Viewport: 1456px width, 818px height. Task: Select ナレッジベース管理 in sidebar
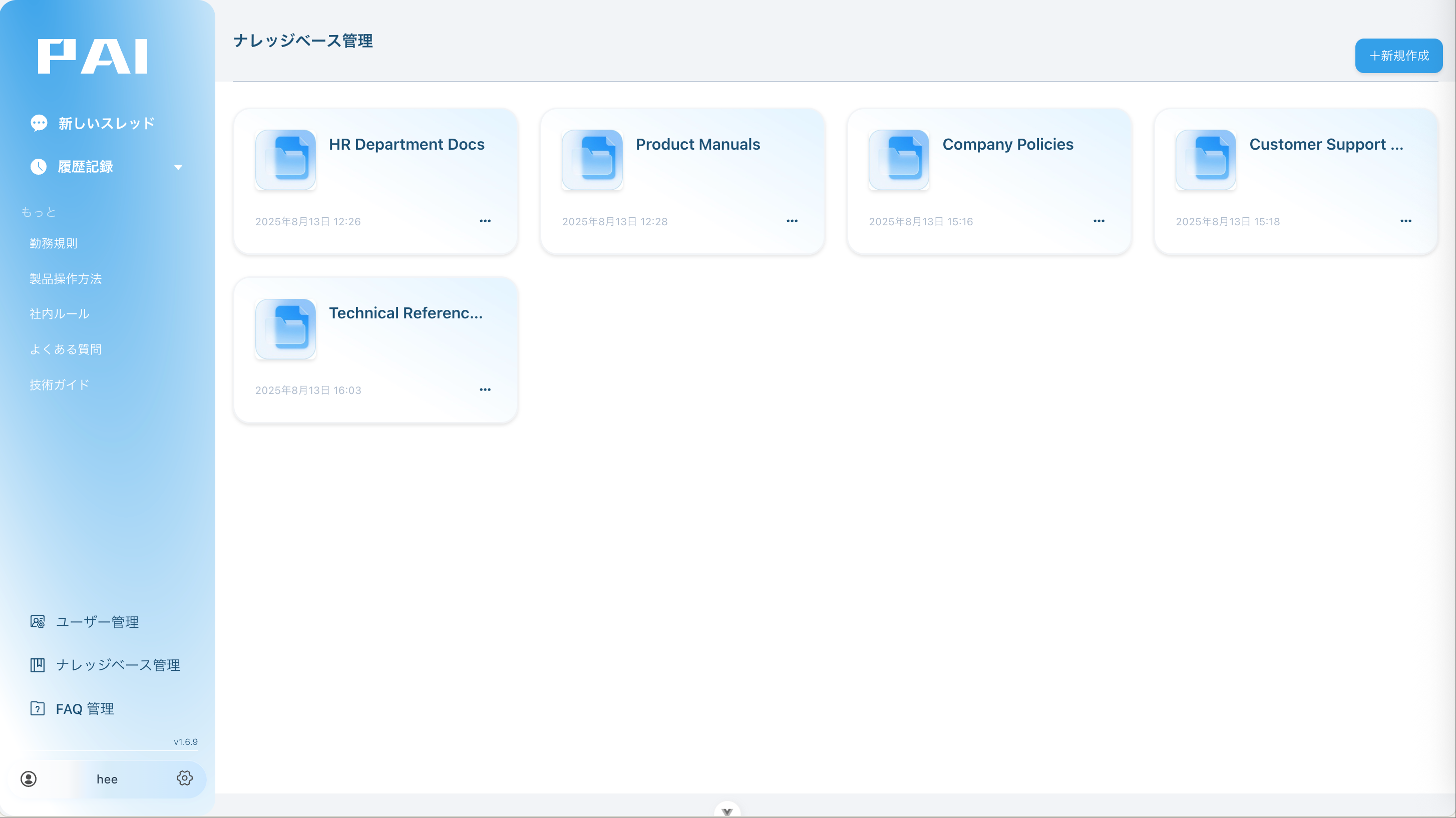[118, 665]
